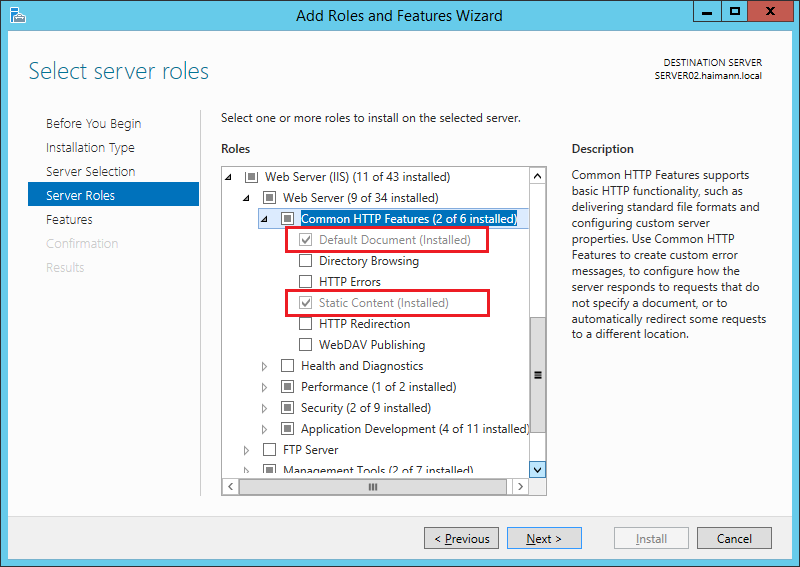This screenshot has width=800, height=567.
Task: Check the FTP Server checkbox
Action: 269,450
